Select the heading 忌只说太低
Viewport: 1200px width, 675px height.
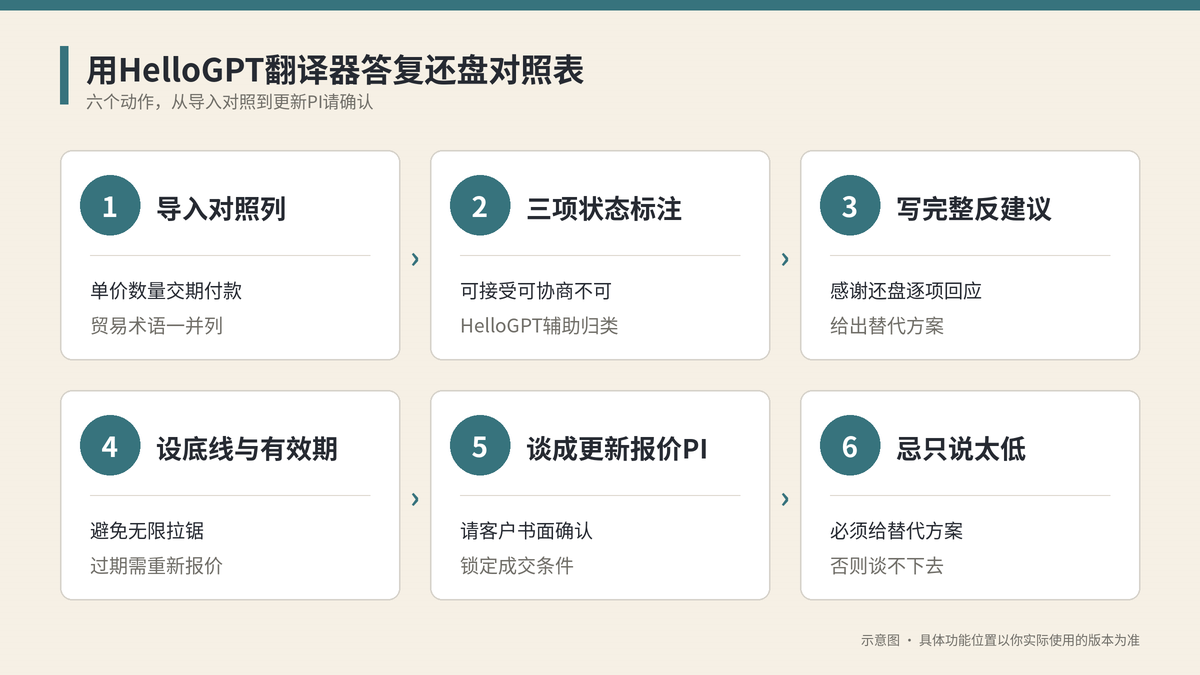961,448
